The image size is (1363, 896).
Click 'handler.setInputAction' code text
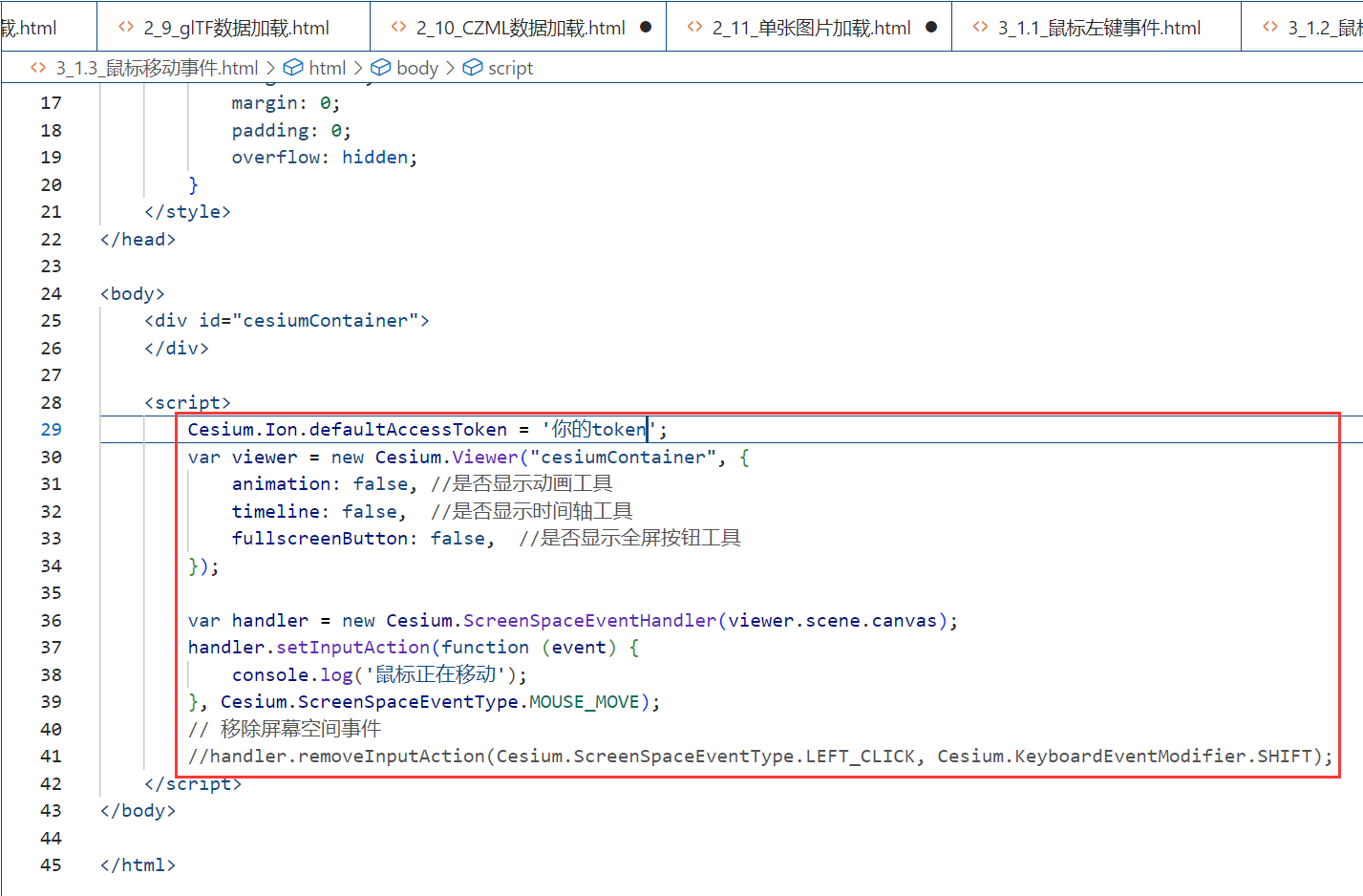point(309,648)
